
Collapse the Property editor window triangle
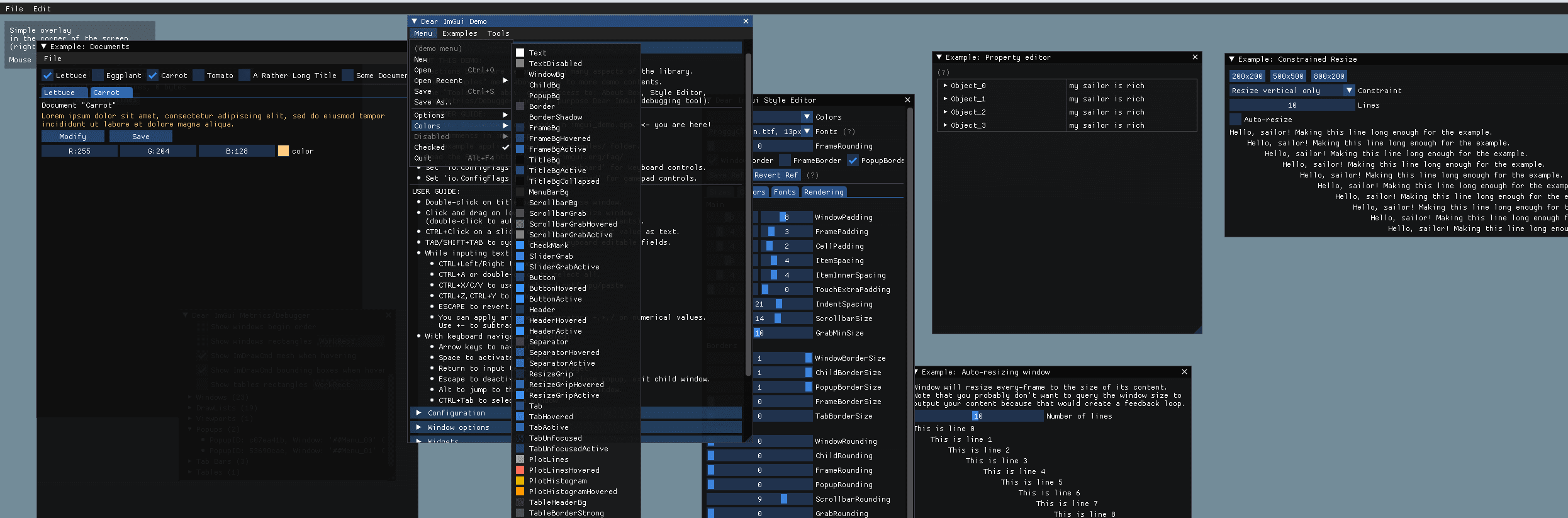[x=939, y=57]
